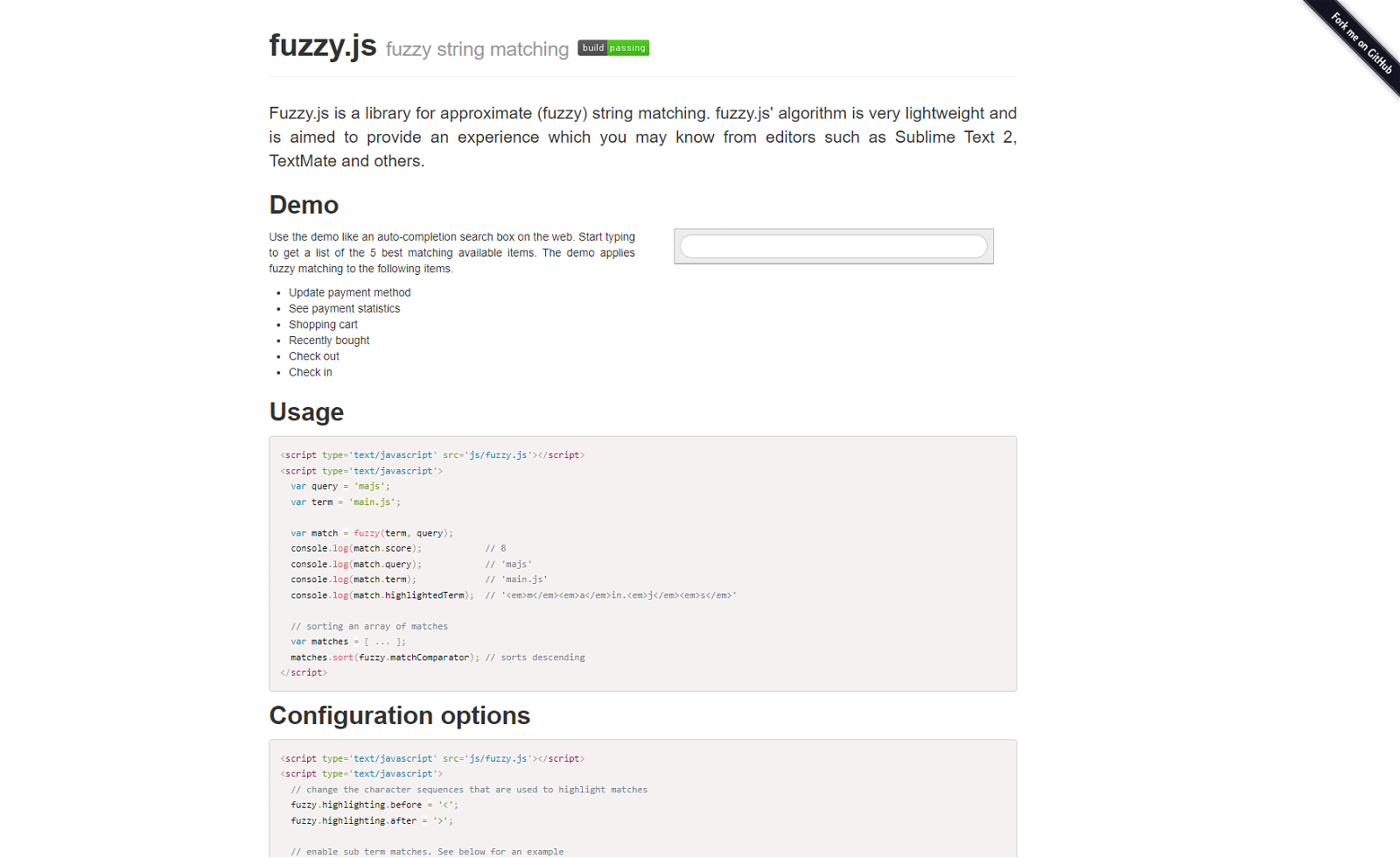This screenshot has width=1400, height=858.
Task: Click the Demo section heading
Action: coord(304,205)
